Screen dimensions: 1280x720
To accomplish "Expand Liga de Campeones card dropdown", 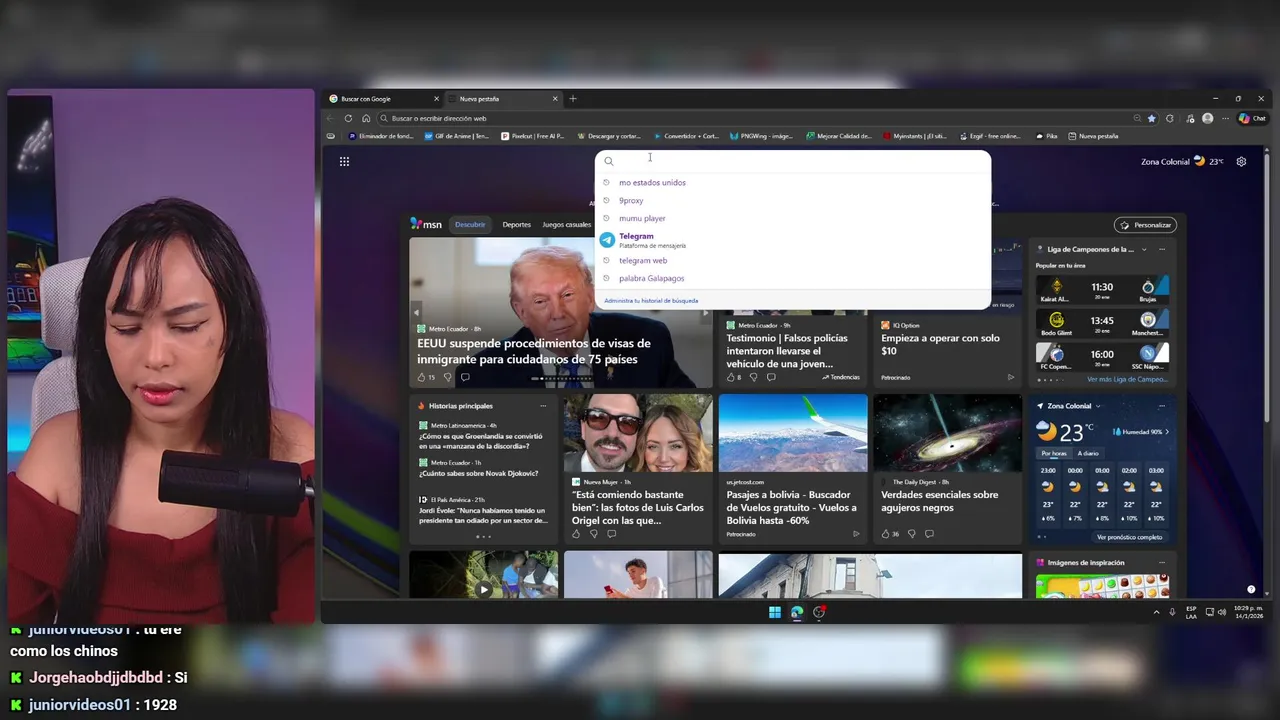I will (x=1142, y=249).
